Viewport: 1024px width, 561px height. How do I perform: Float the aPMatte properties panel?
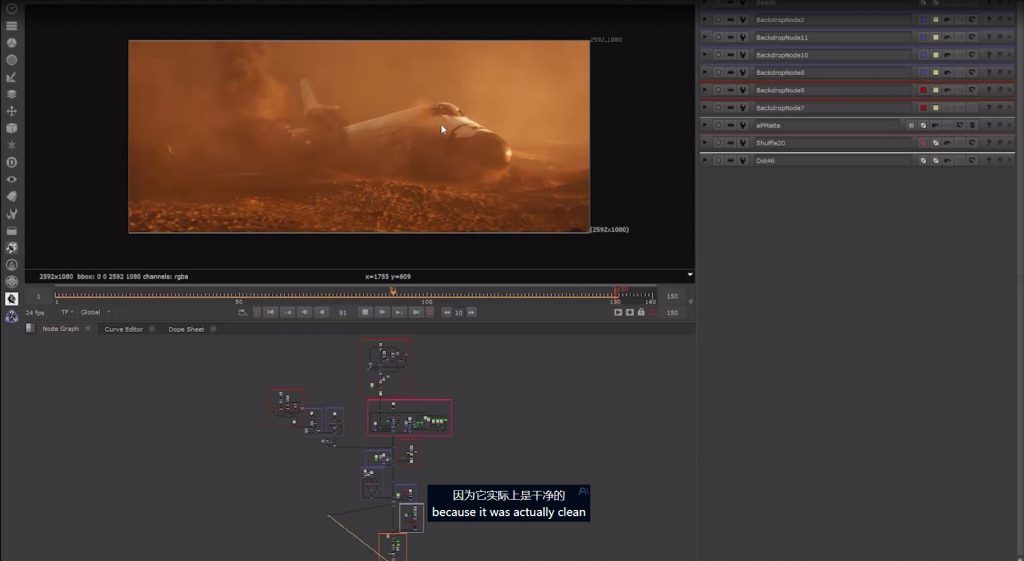point(1000,125)
